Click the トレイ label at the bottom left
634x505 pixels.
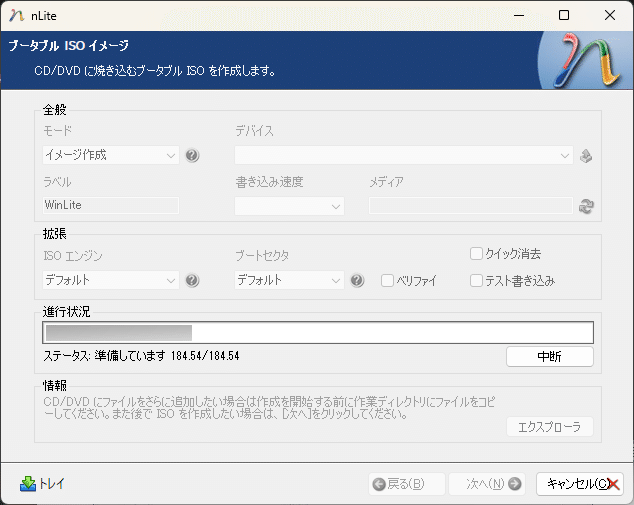pyautogui.click(x=51, y=484)
